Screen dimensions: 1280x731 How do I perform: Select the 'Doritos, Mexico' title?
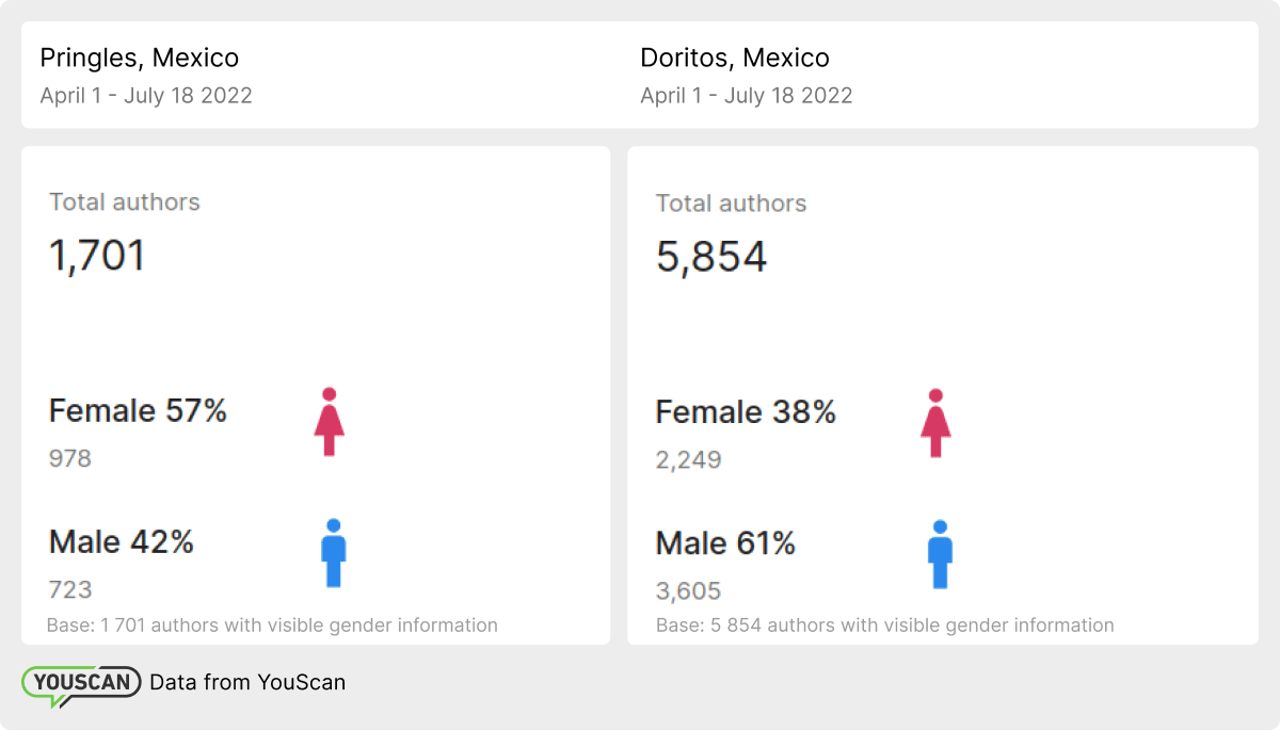pyautogui.click(x=734, y=58)
